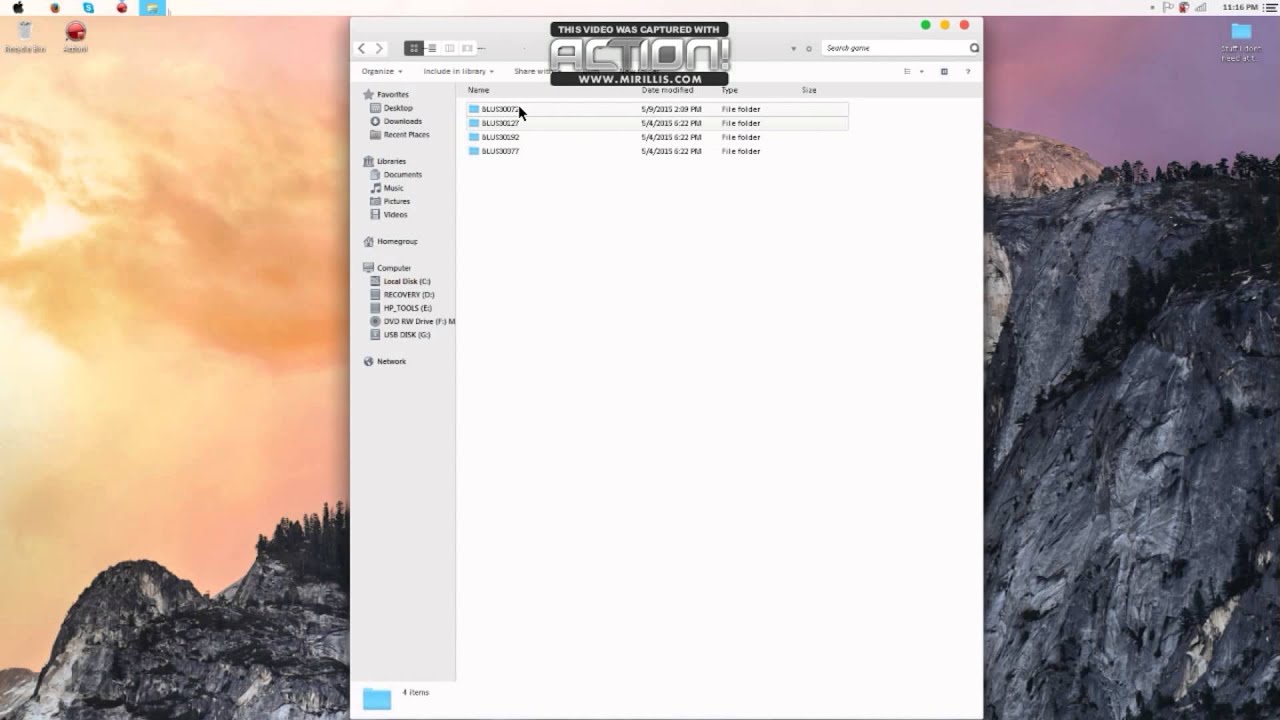The height and width of the screenshot is (720, 1280).
Task: Select the BLUS30192 folder
Action: pyautogui.click(x=657, y=137)
